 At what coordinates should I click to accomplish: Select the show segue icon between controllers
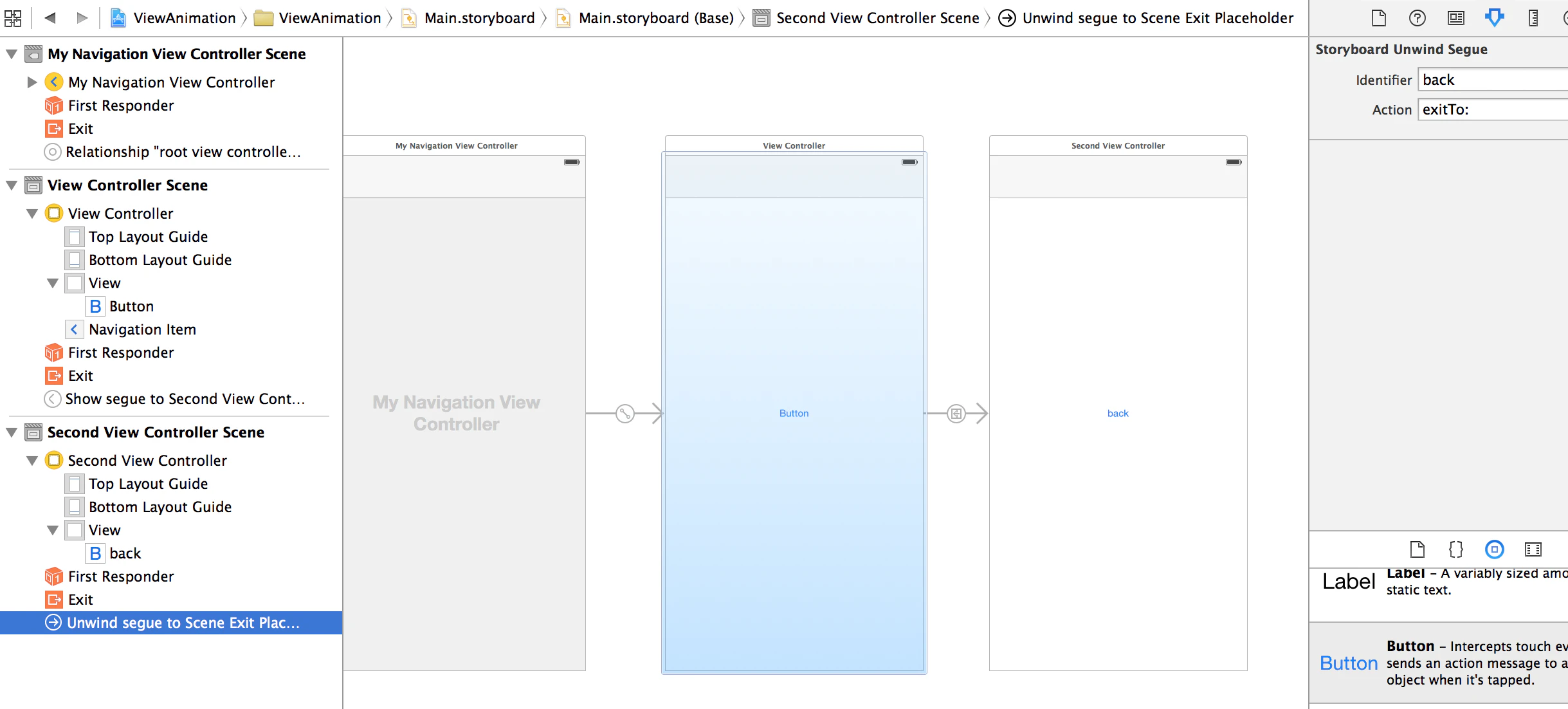[956, 413]
